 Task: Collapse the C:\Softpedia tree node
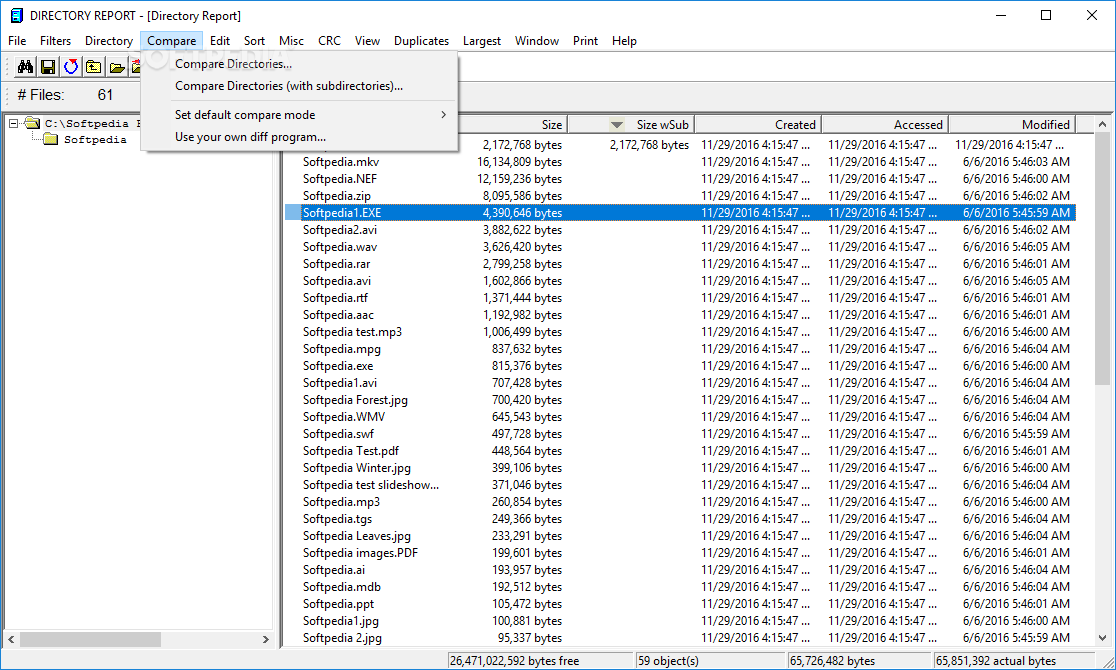(x=13, y=123)
